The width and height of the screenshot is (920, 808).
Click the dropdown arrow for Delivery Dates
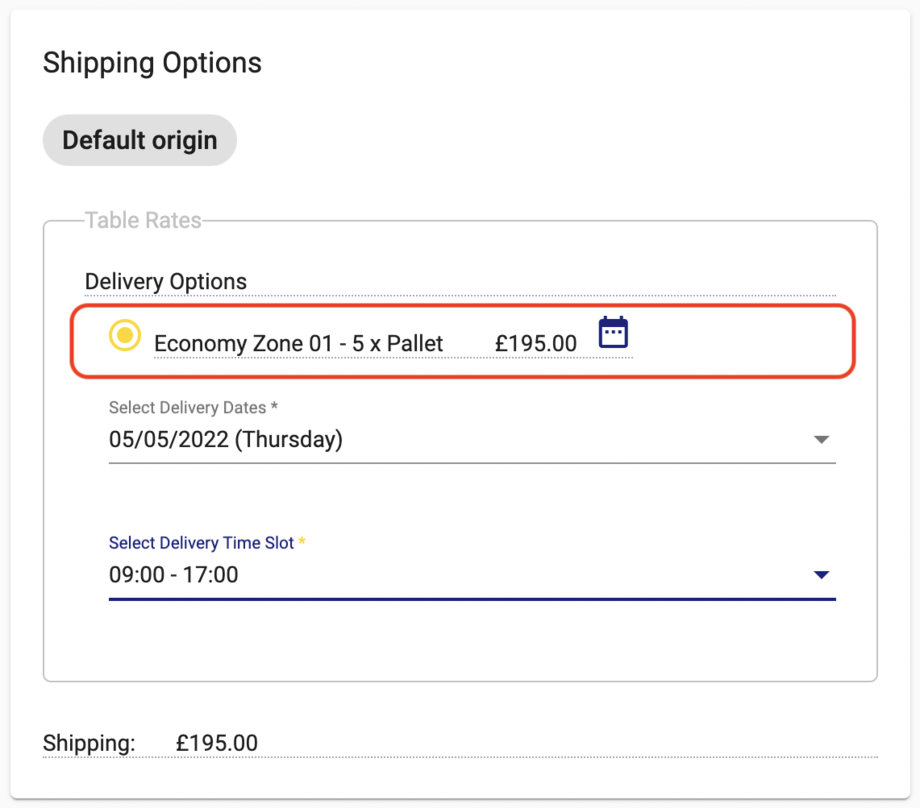click(822, 439)
